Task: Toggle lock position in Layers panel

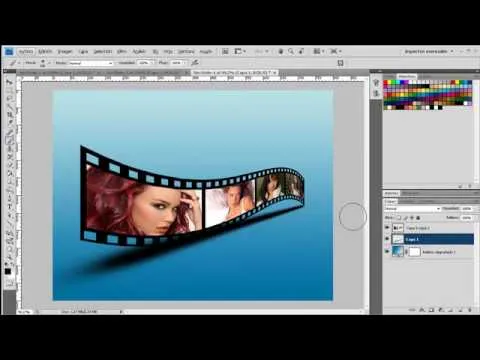Action: point(412,218)
